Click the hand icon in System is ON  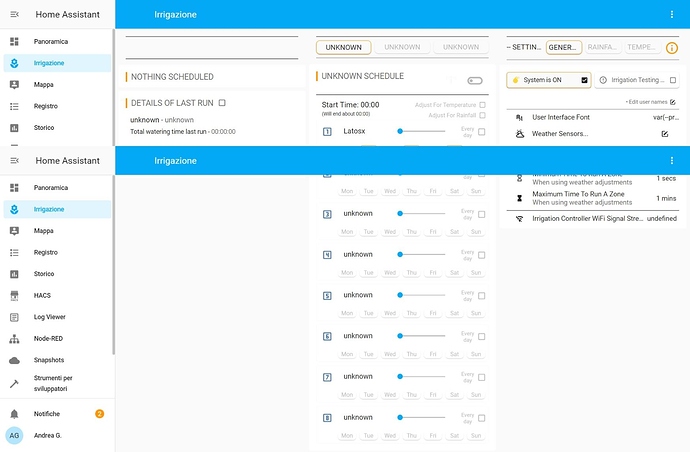click(x=516, y=80)
